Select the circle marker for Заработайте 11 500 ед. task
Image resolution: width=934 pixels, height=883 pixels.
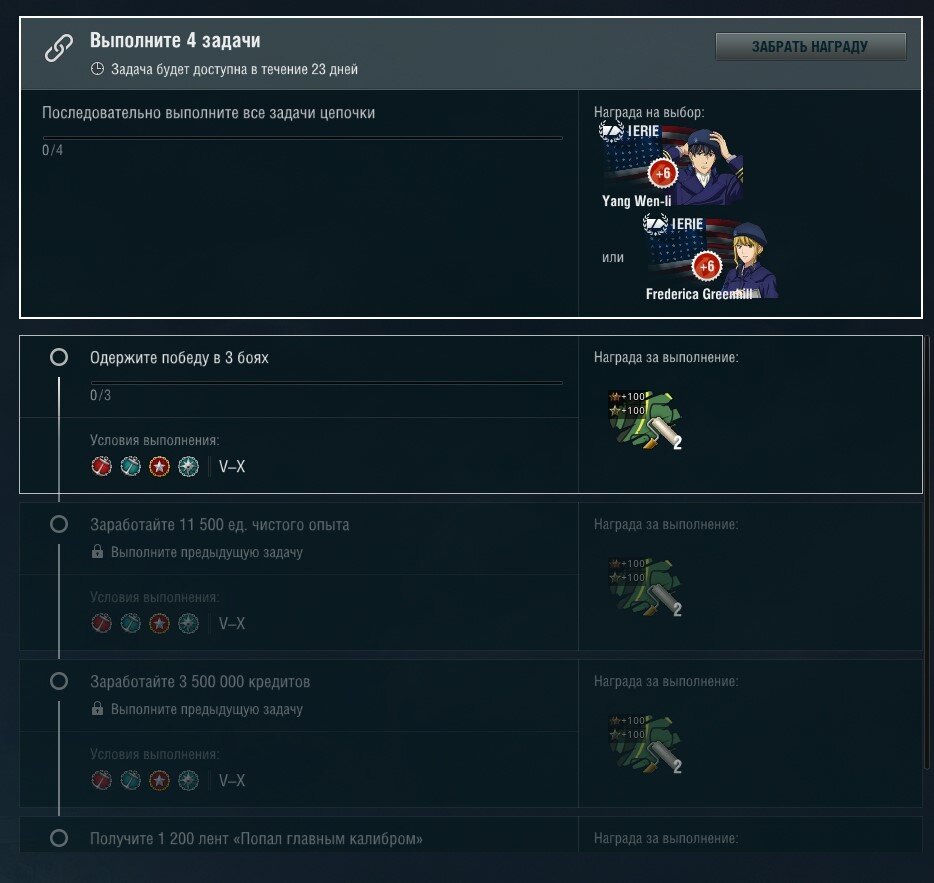[x=59, y=524]
